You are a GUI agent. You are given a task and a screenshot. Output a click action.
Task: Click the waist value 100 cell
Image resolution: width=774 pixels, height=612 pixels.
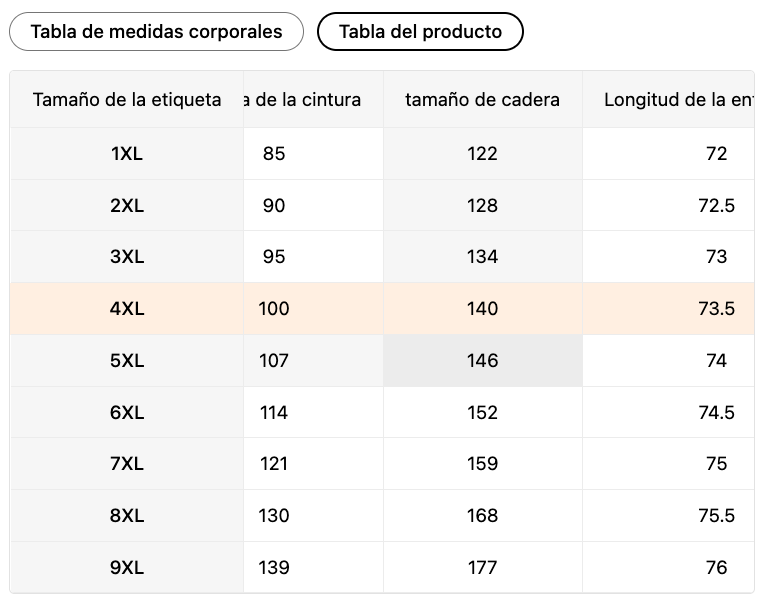(274, 309)
